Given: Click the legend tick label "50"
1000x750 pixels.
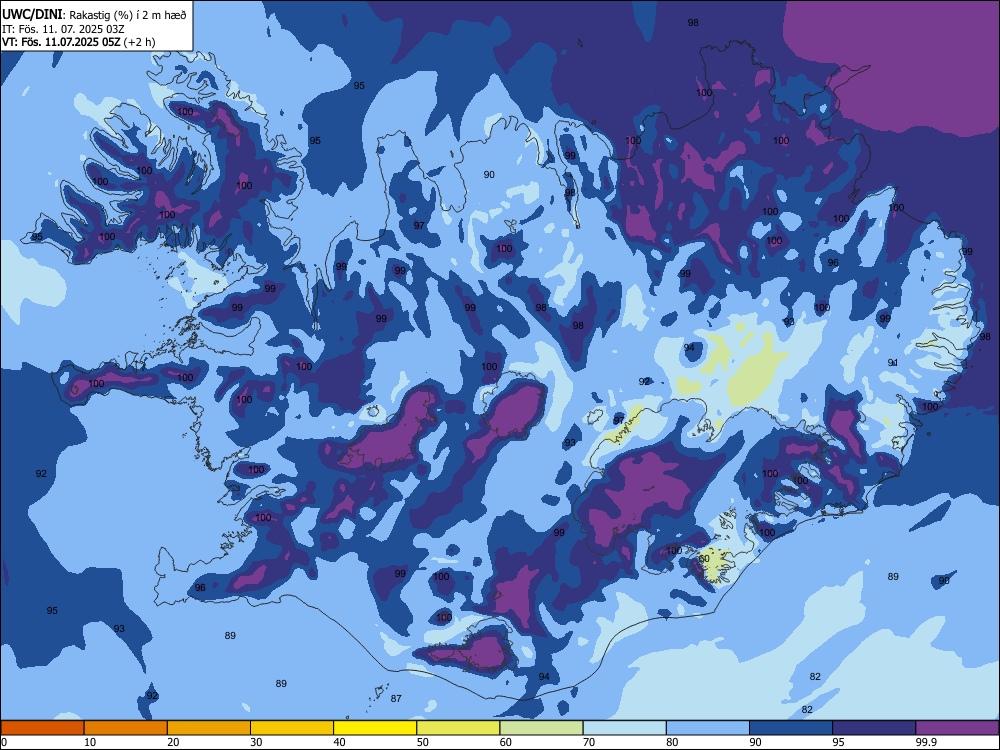Looking at the screenshot, I should tap(422, 742).
